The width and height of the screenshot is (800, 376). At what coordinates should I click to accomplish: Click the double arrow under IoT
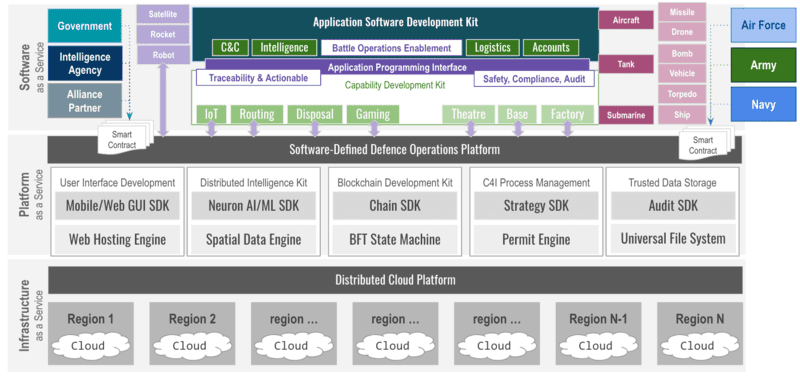click(212, 129)
